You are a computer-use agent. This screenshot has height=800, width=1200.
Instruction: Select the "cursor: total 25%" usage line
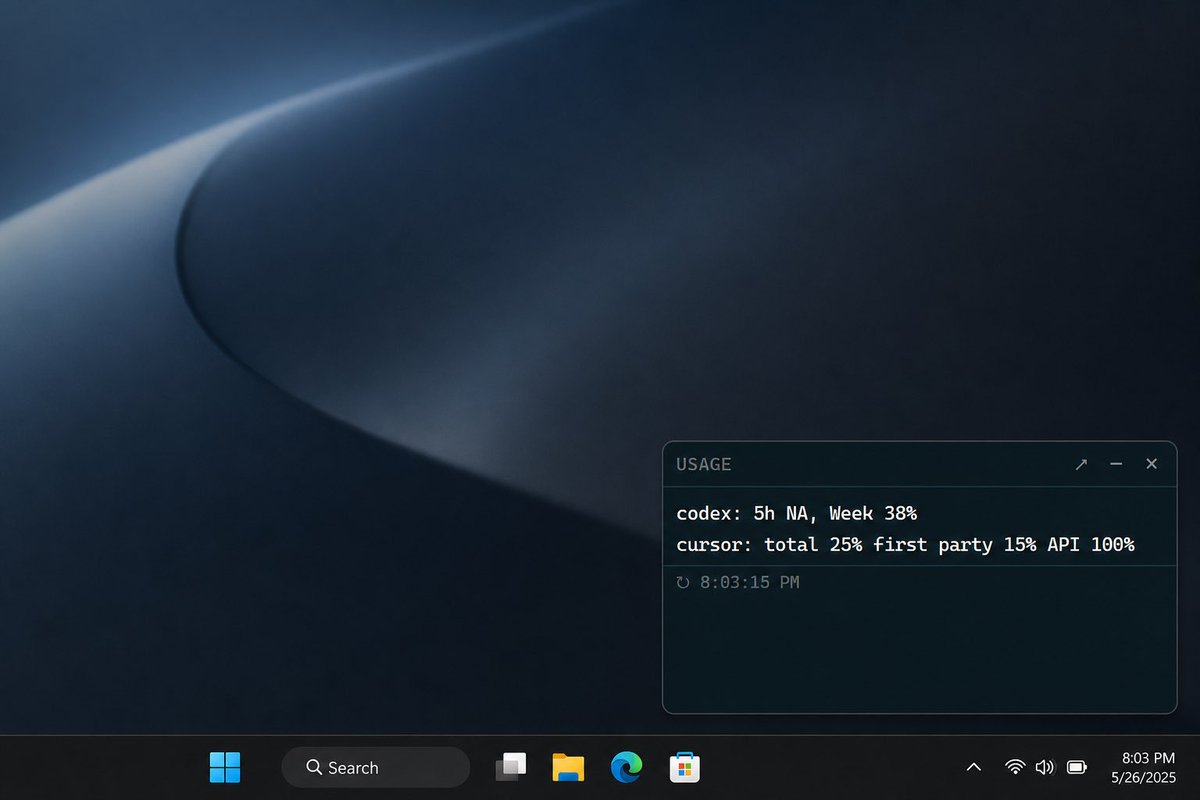(x=905, y=545)
